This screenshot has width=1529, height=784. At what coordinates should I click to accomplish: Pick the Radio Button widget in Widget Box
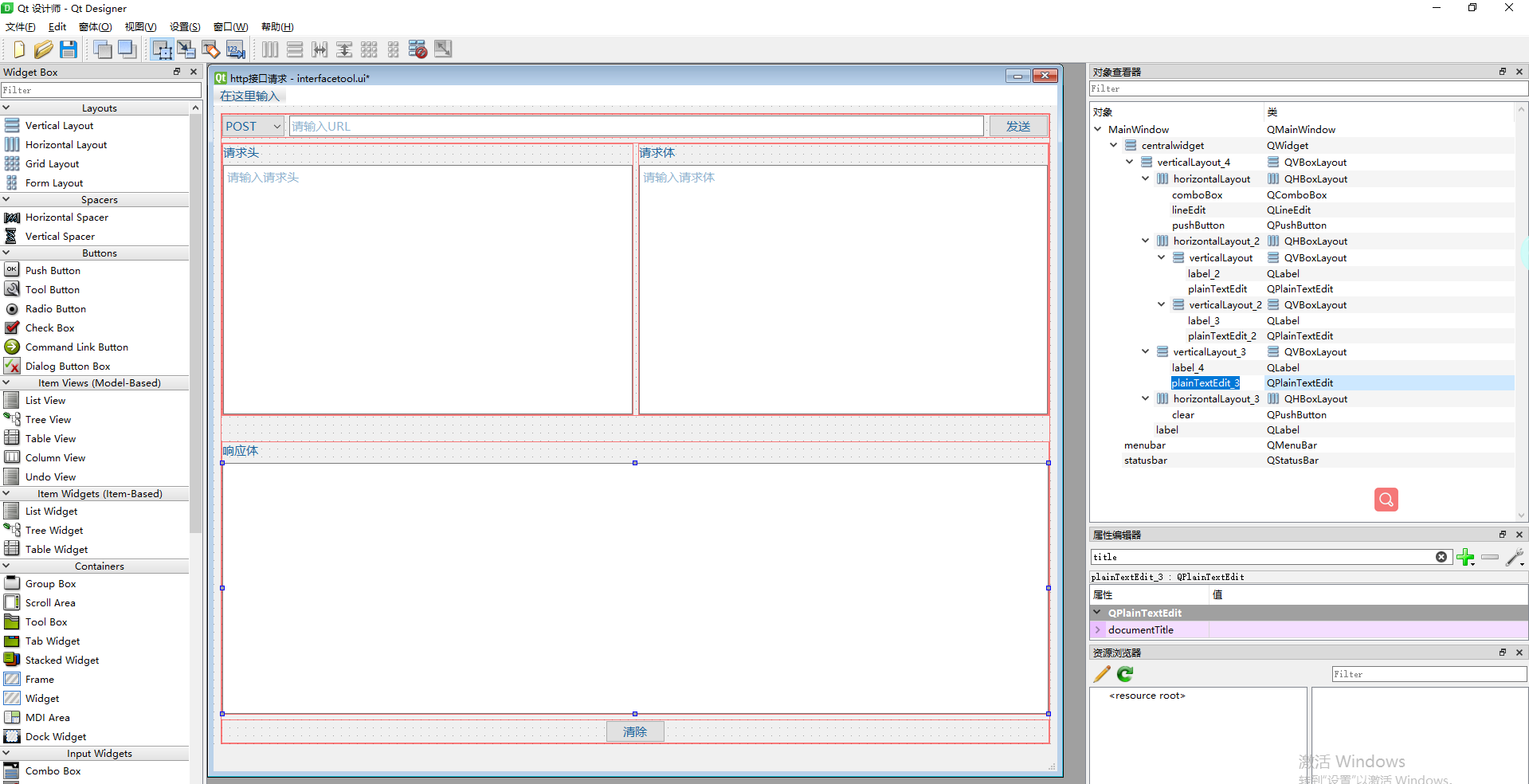(55, 308)
